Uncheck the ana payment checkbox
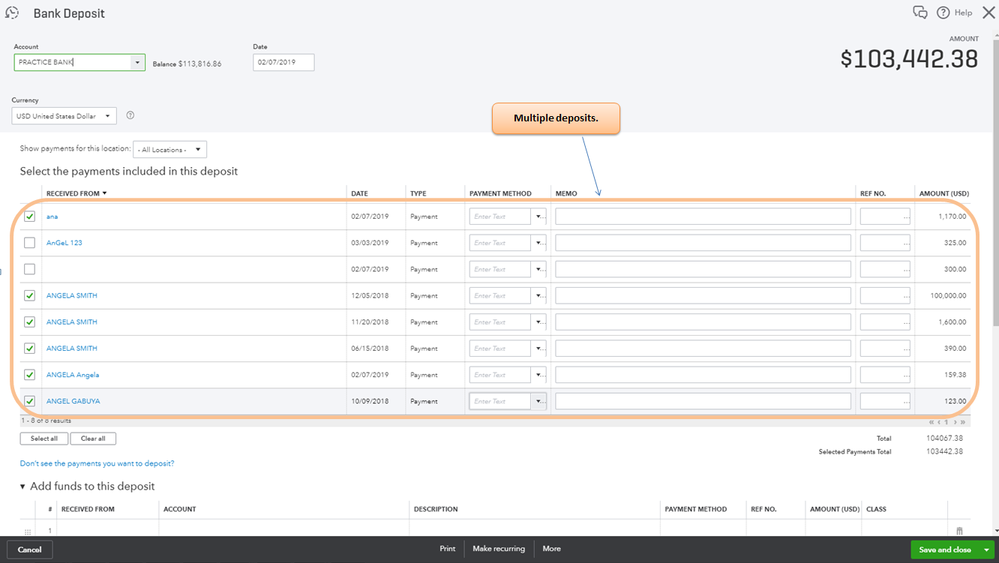The height and width of the screenshot is (563, 999). pos(29,217)
